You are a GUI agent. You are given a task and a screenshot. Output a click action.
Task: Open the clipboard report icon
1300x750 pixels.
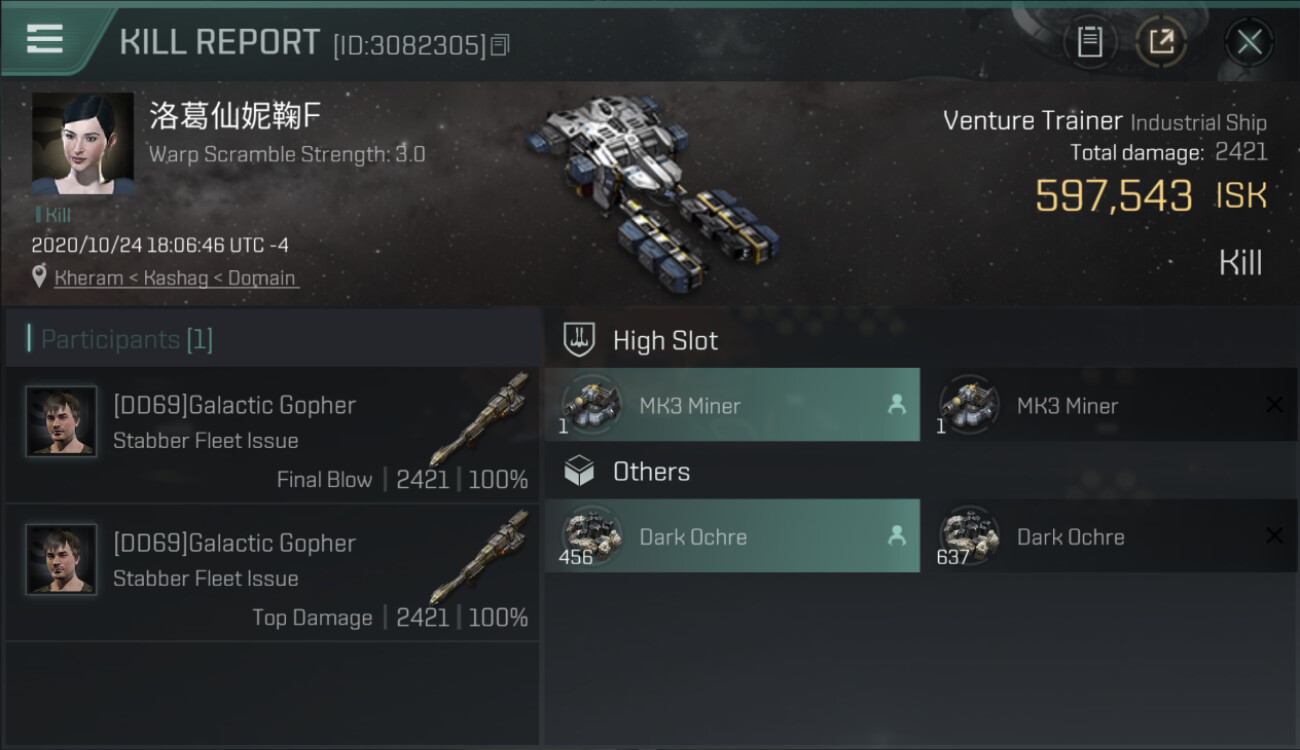click(x=1089, y=42)
